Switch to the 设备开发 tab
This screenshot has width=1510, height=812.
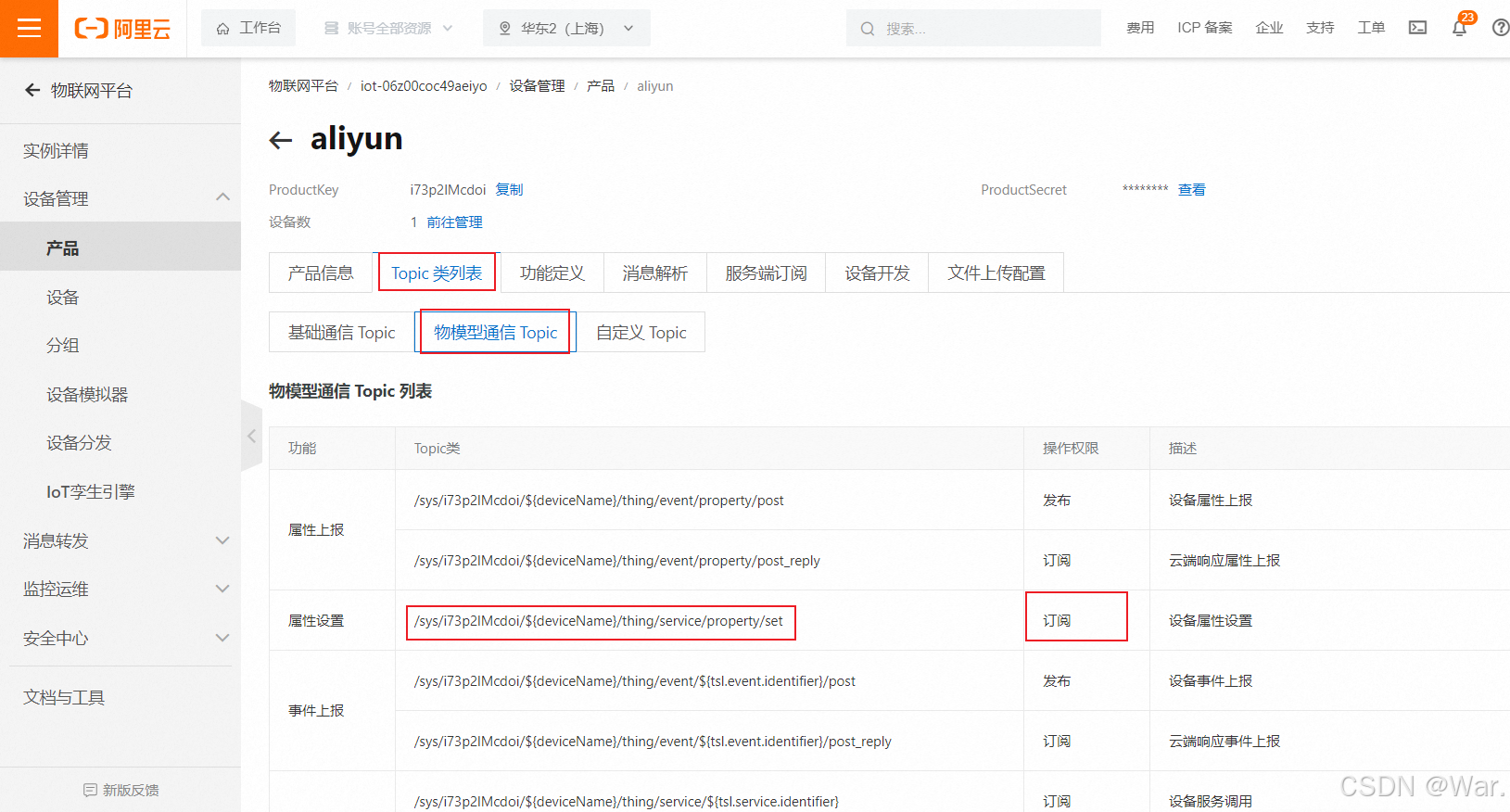click(877, 273)
